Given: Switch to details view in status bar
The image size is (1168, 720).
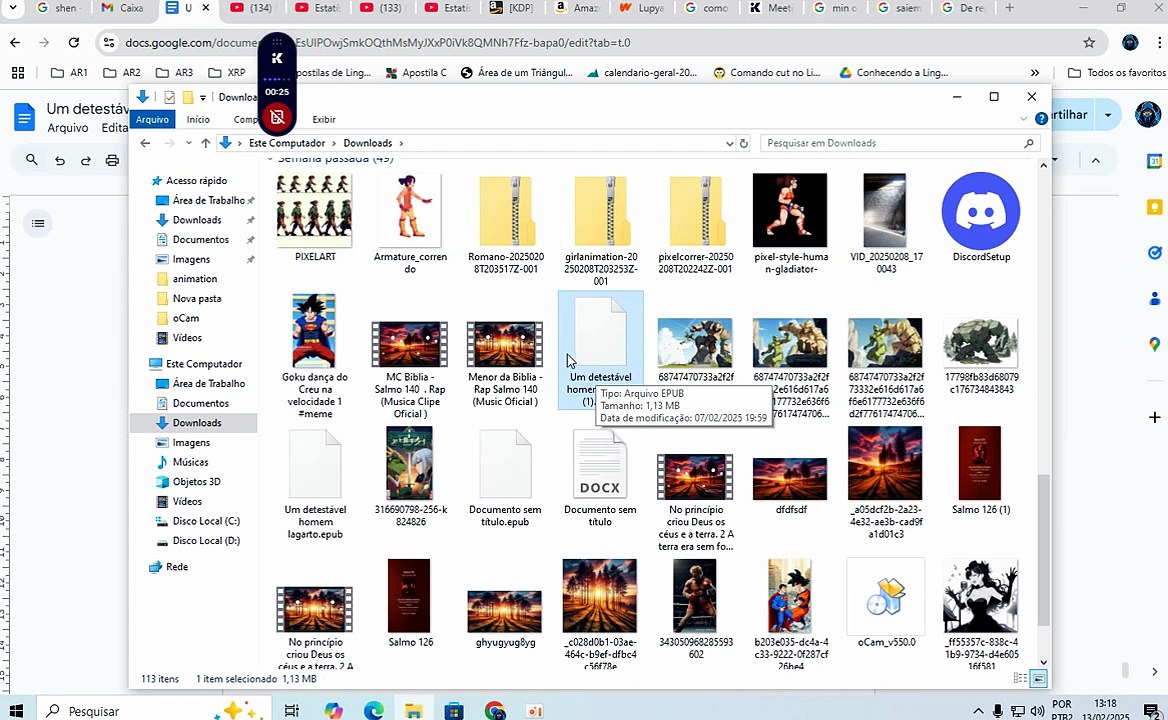Looking at the screenshot, I should tap(1020, 678).
